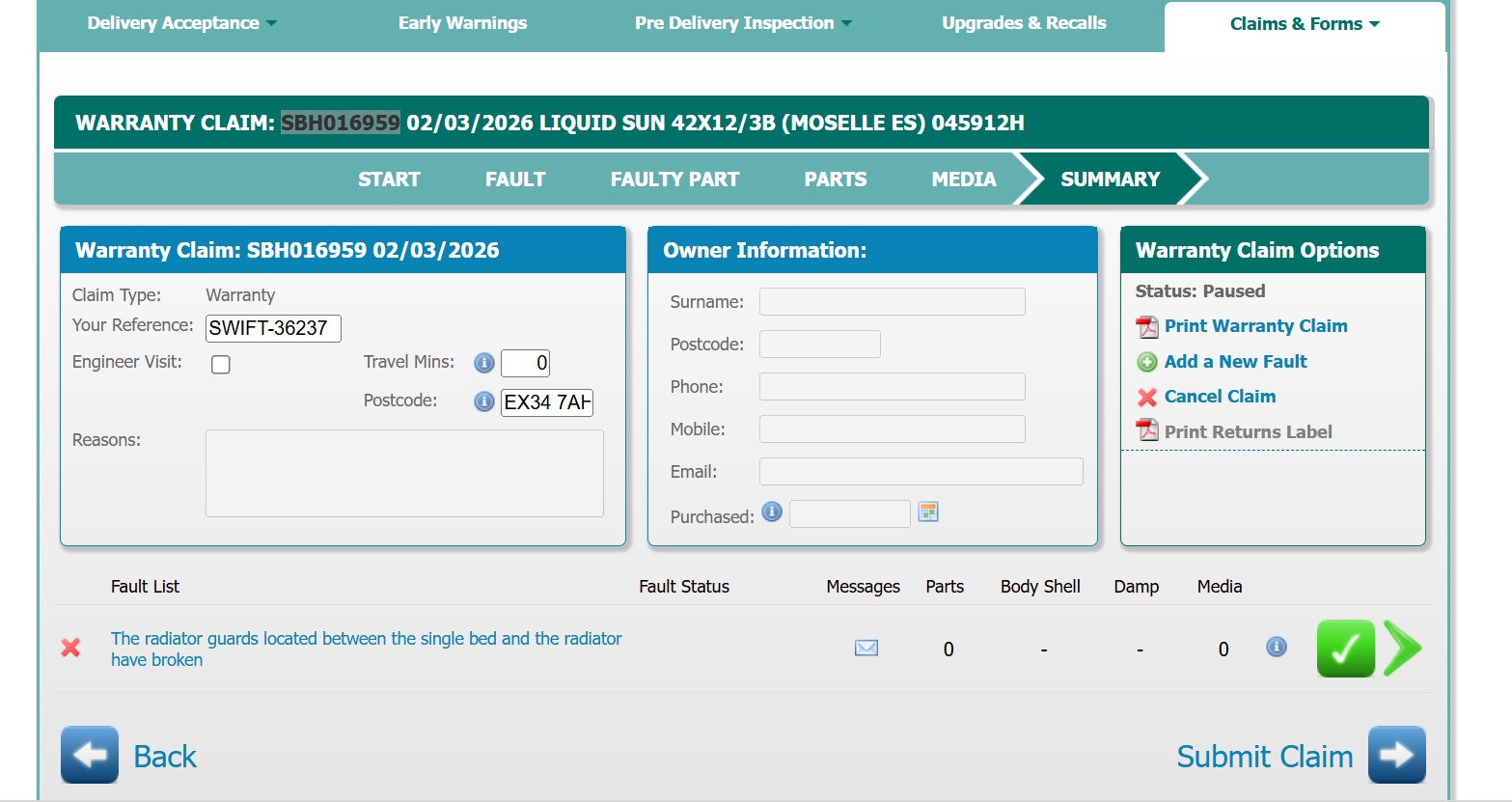This screenshot has height=802, width=1512.
Task: Click the info icon in the fault row
Action: 1277,647
